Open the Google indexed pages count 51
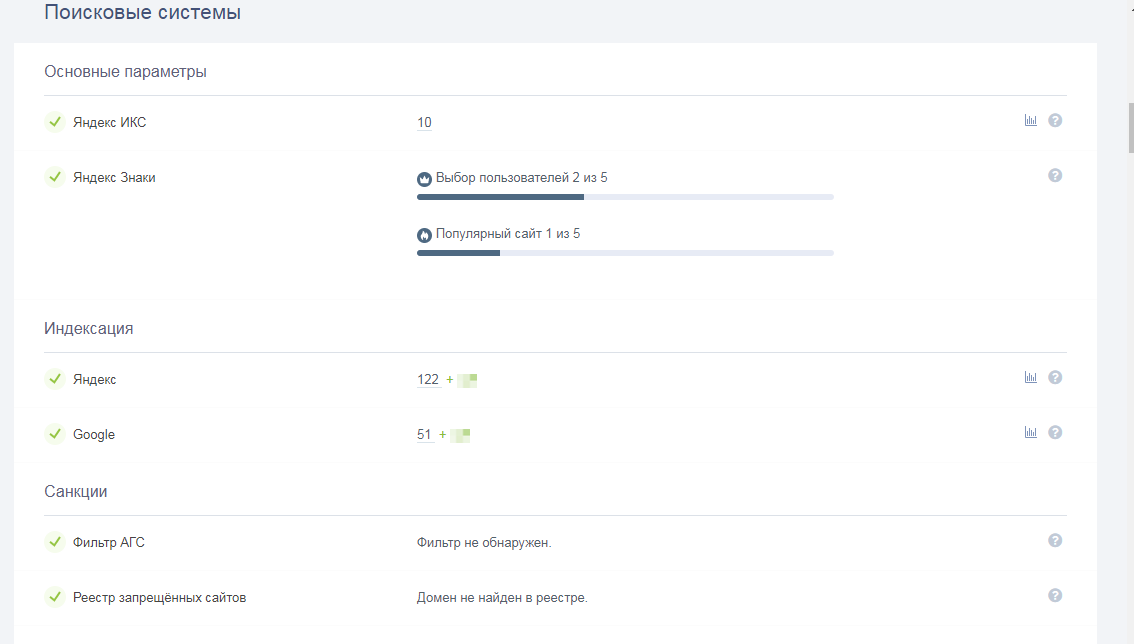The image size is (1134, 644). coord(424,435)
